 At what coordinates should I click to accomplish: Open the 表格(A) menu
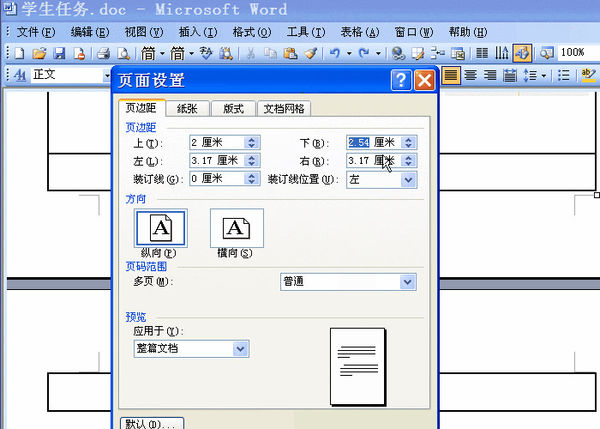coord(360,32)
